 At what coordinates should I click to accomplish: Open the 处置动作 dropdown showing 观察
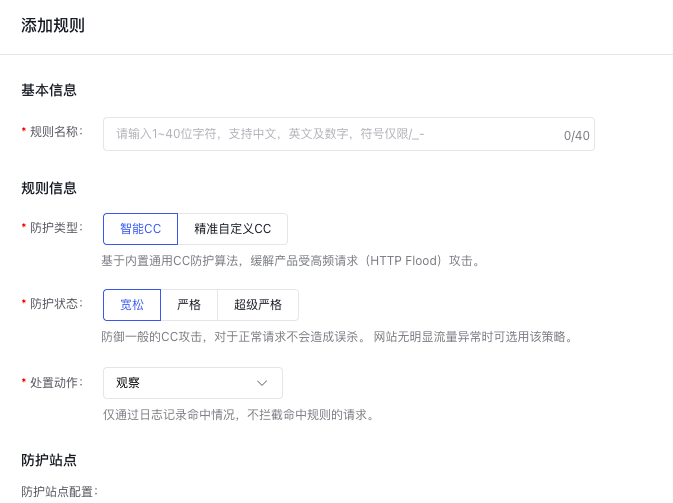193,383
